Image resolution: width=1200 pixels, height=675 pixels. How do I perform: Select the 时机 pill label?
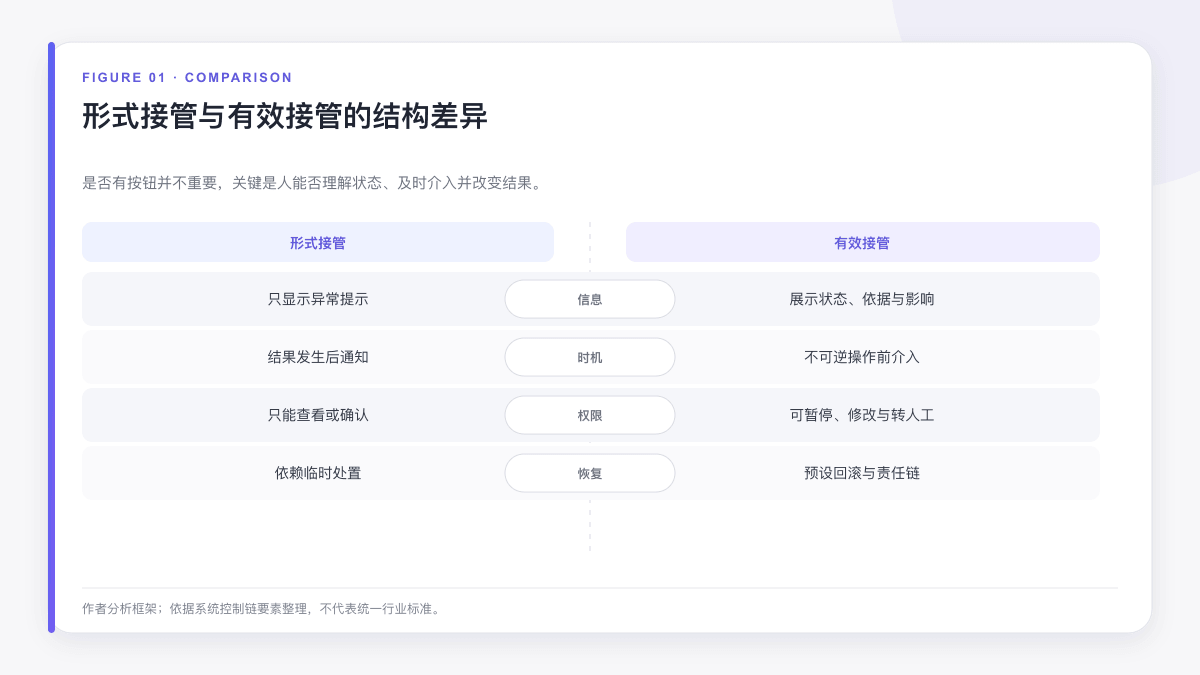click(590, 357)
